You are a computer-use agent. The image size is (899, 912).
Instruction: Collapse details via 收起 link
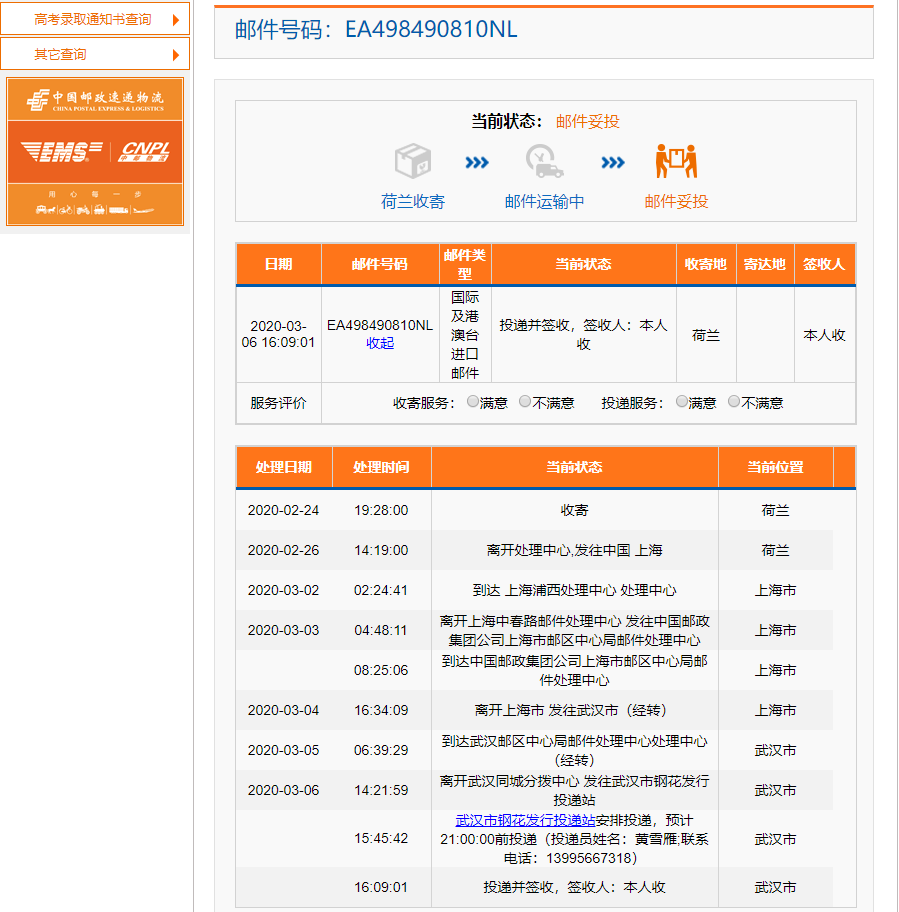380,343
